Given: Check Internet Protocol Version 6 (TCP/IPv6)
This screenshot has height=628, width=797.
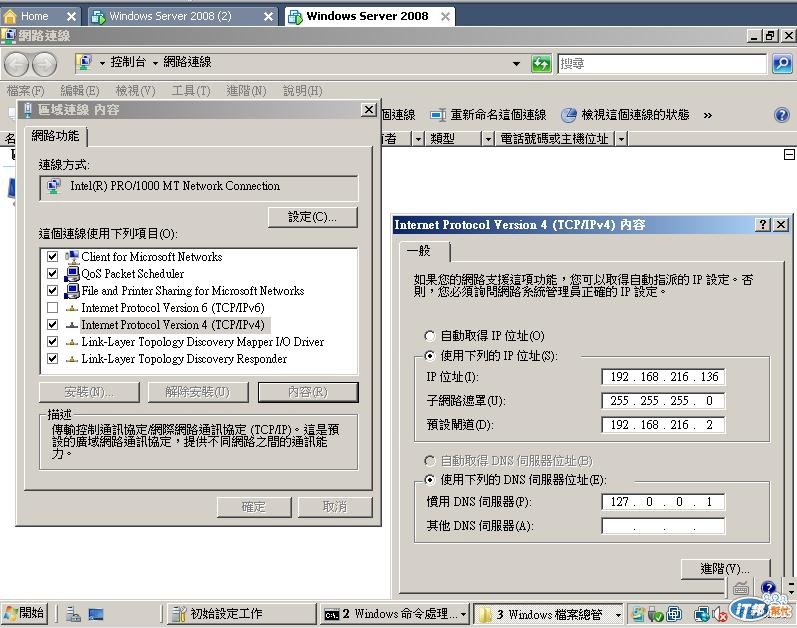Looking at the screenshot, I should pos(52,308).
